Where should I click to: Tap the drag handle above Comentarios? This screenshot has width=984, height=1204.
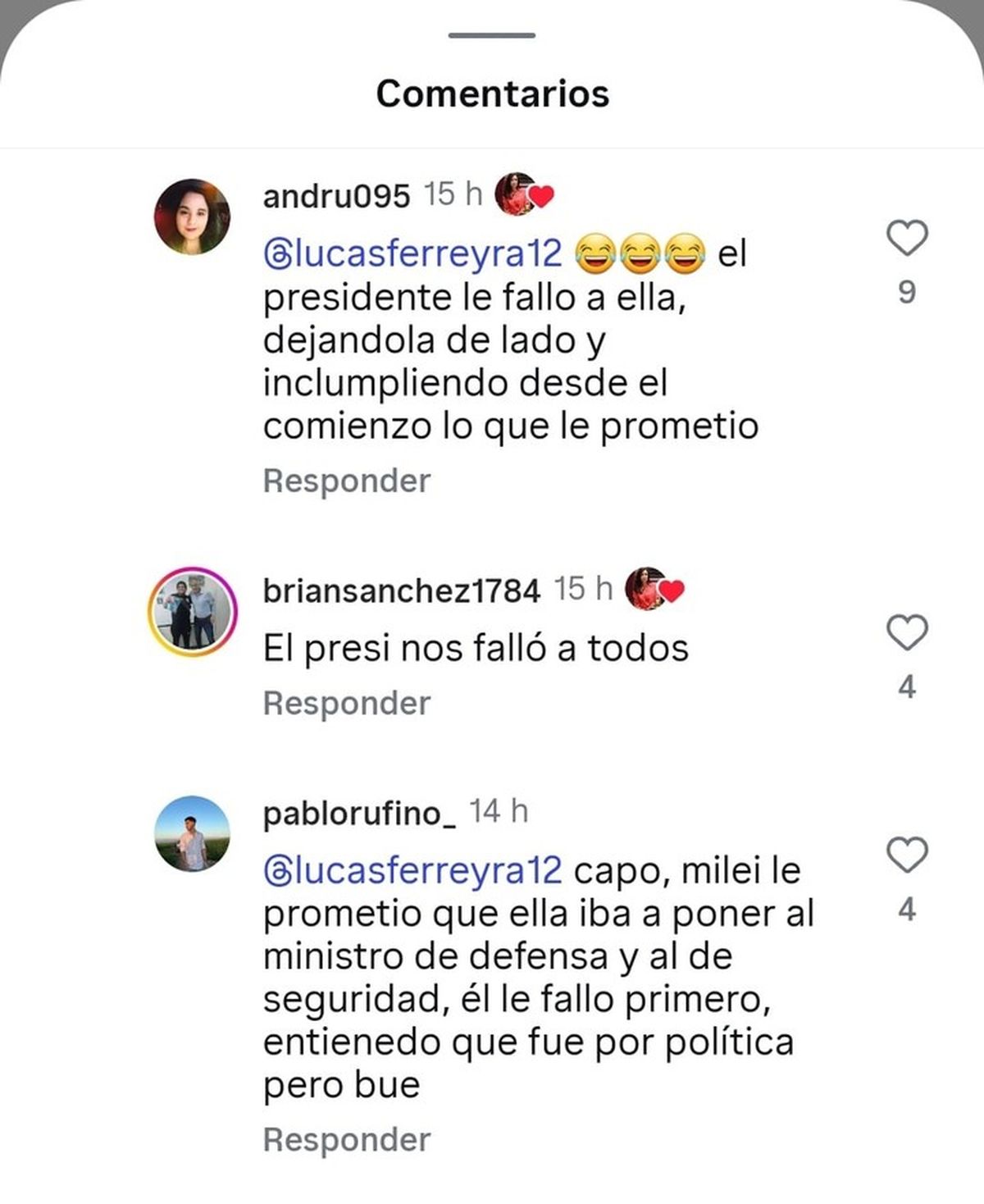(492, 35)
